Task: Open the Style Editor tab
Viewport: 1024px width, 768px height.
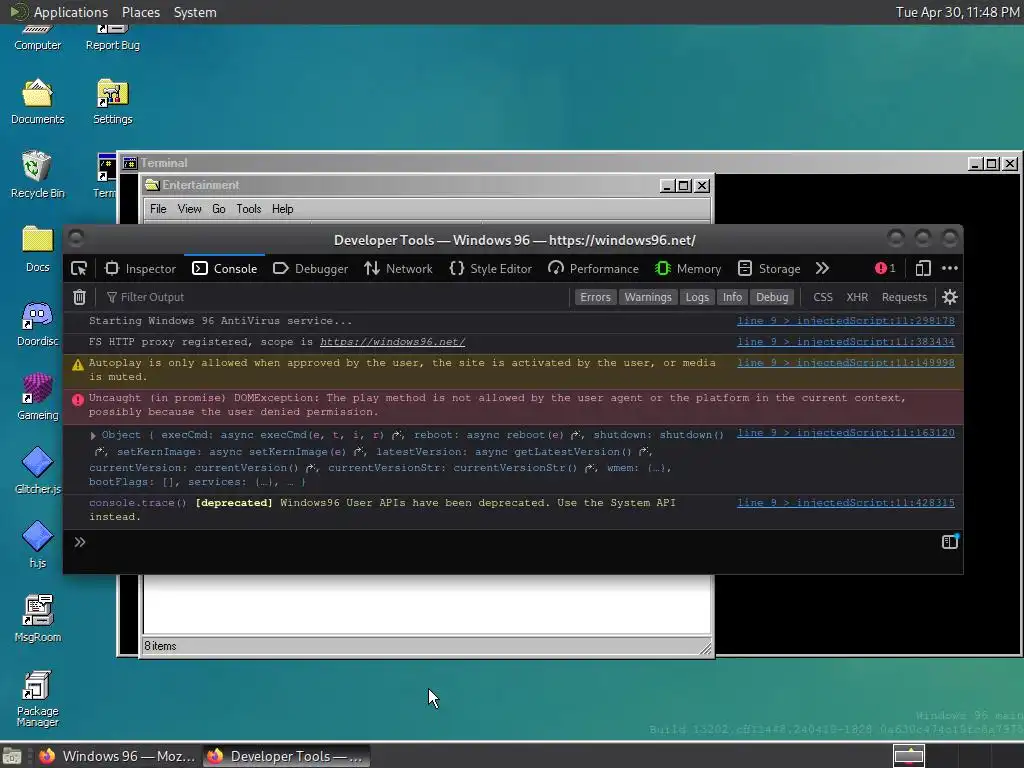Action: coord(490,268)
